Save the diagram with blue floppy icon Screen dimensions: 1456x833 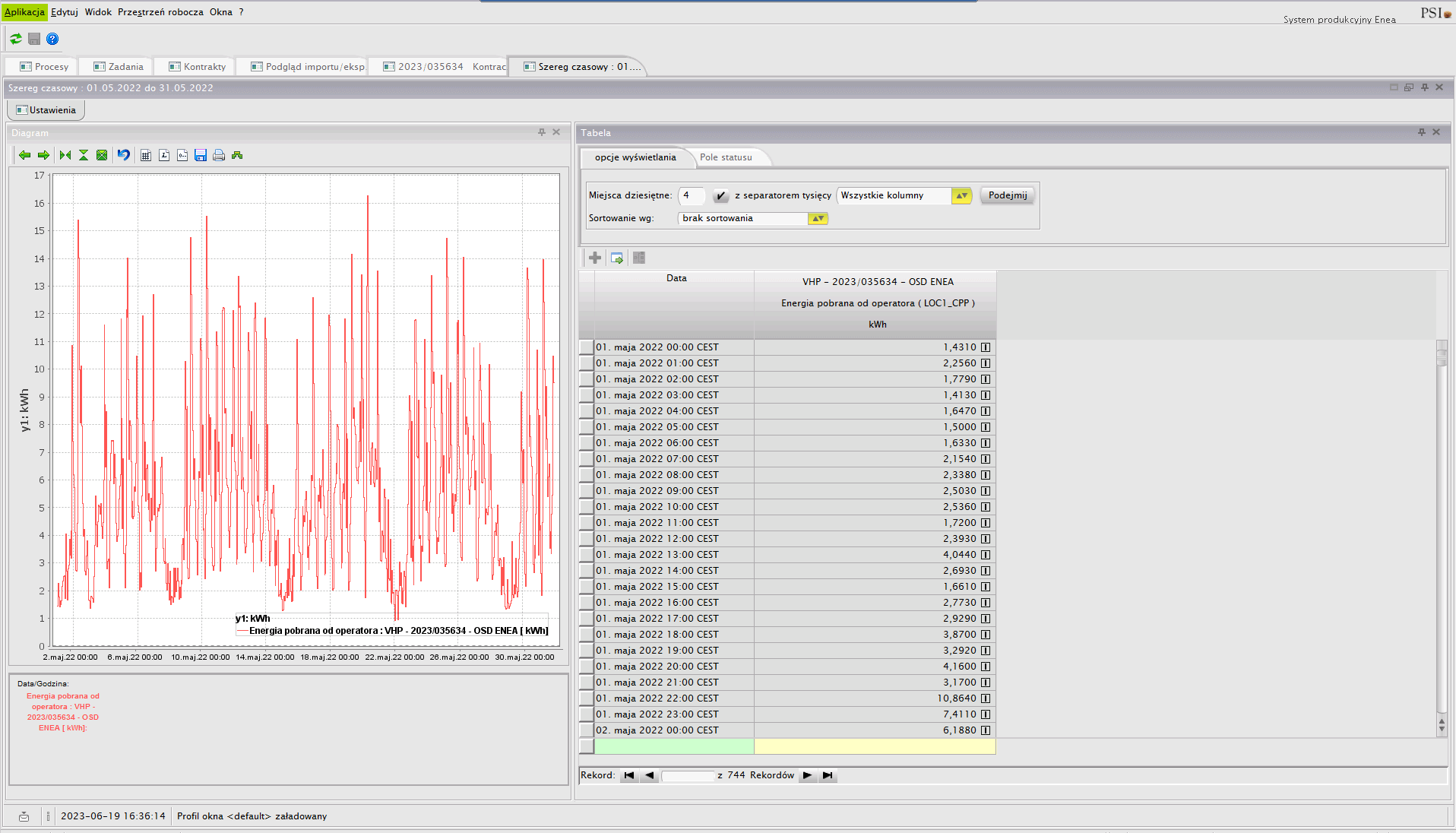[201, 155]
